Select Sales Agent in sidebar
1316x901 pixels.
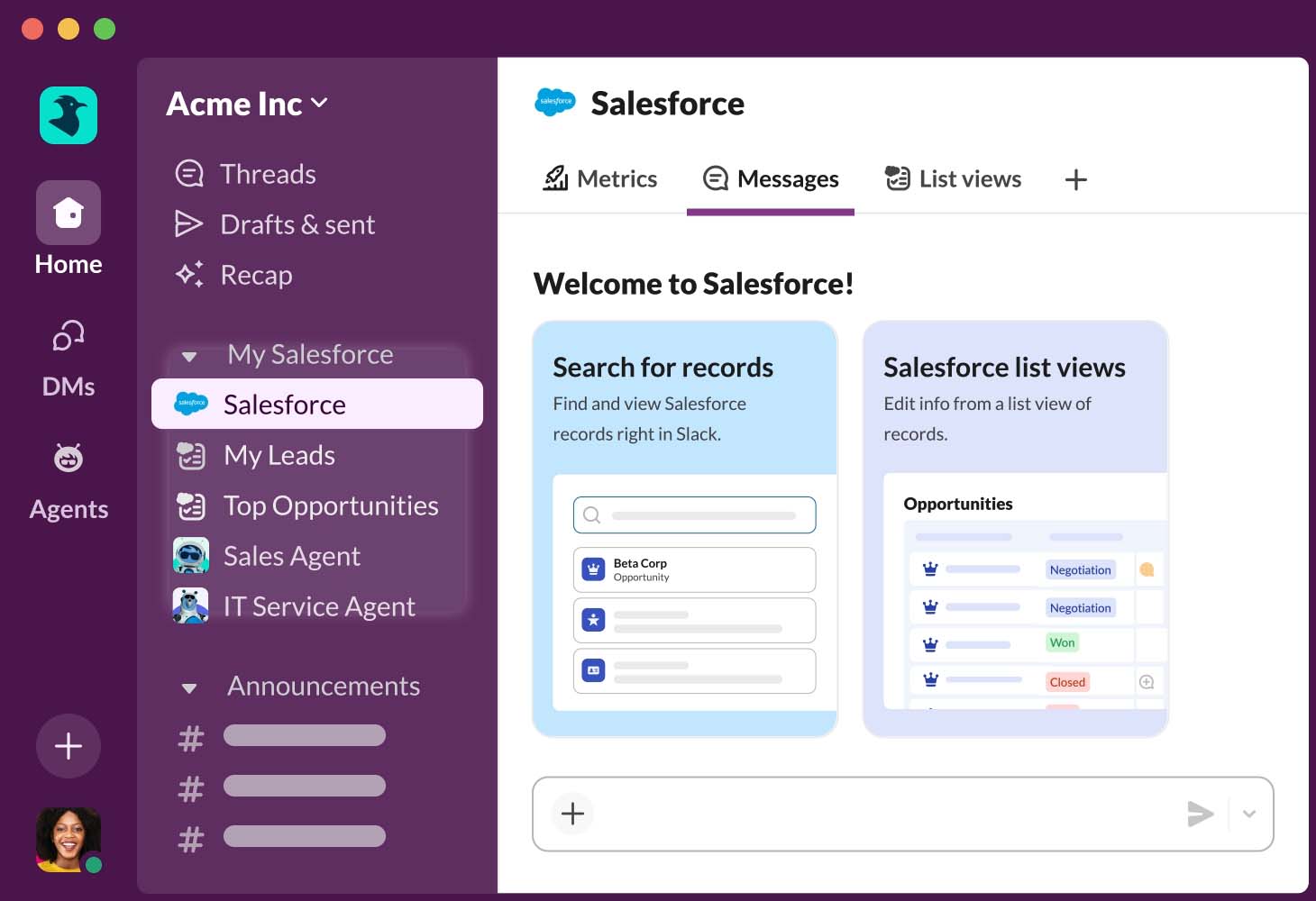pyautogui.click(x=291, y=556)
